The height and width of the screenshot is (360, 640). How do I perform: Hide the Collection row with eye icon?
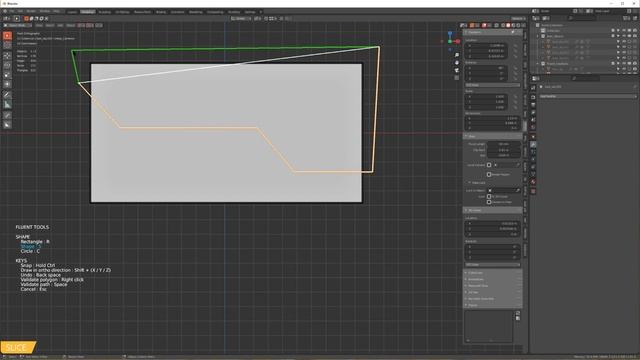(x=623, y=31)
